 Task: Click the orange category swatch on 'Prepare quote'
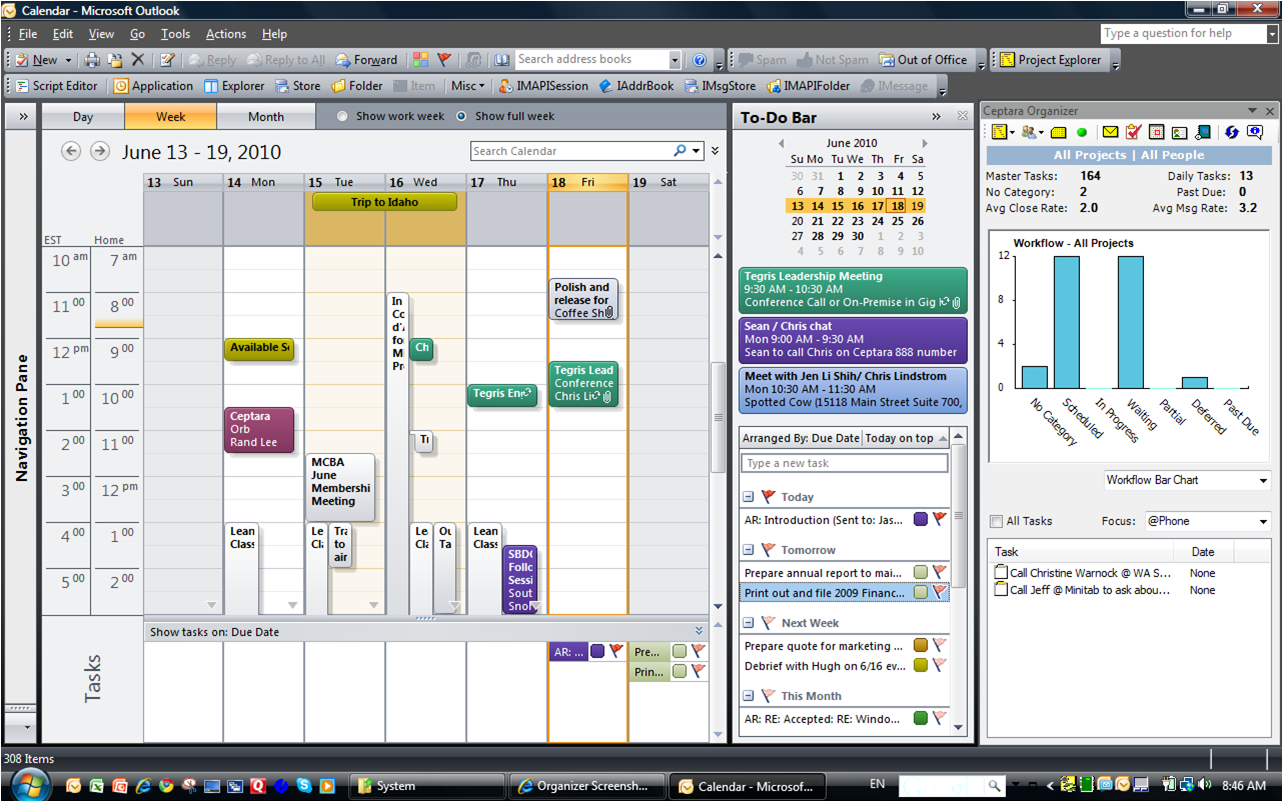click(921, 646)
